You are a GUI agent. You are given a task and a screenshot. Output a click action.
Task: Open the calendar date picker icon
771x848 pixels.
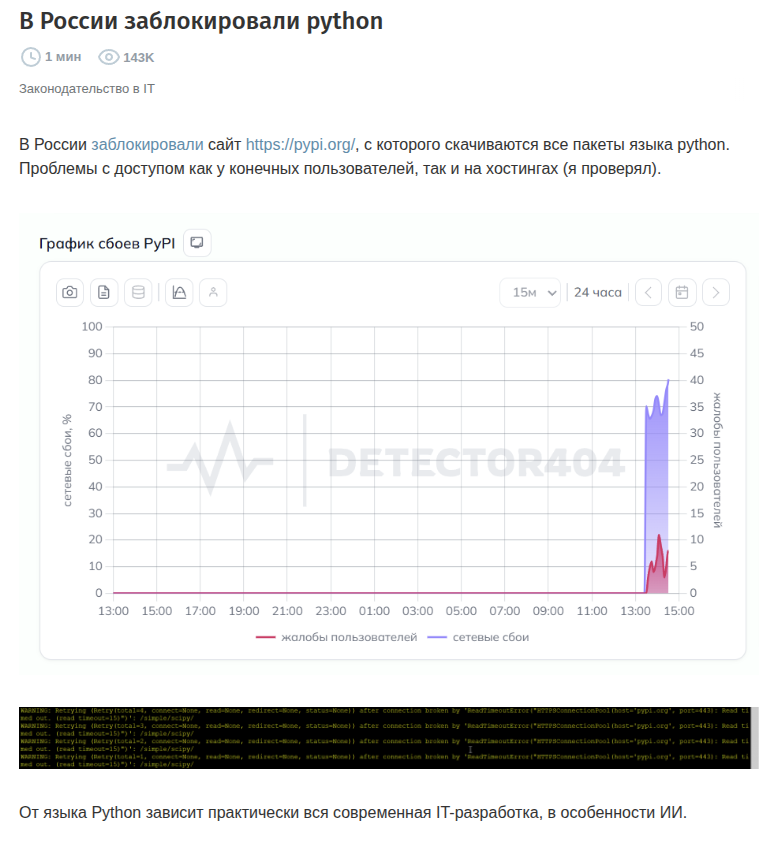682,293
